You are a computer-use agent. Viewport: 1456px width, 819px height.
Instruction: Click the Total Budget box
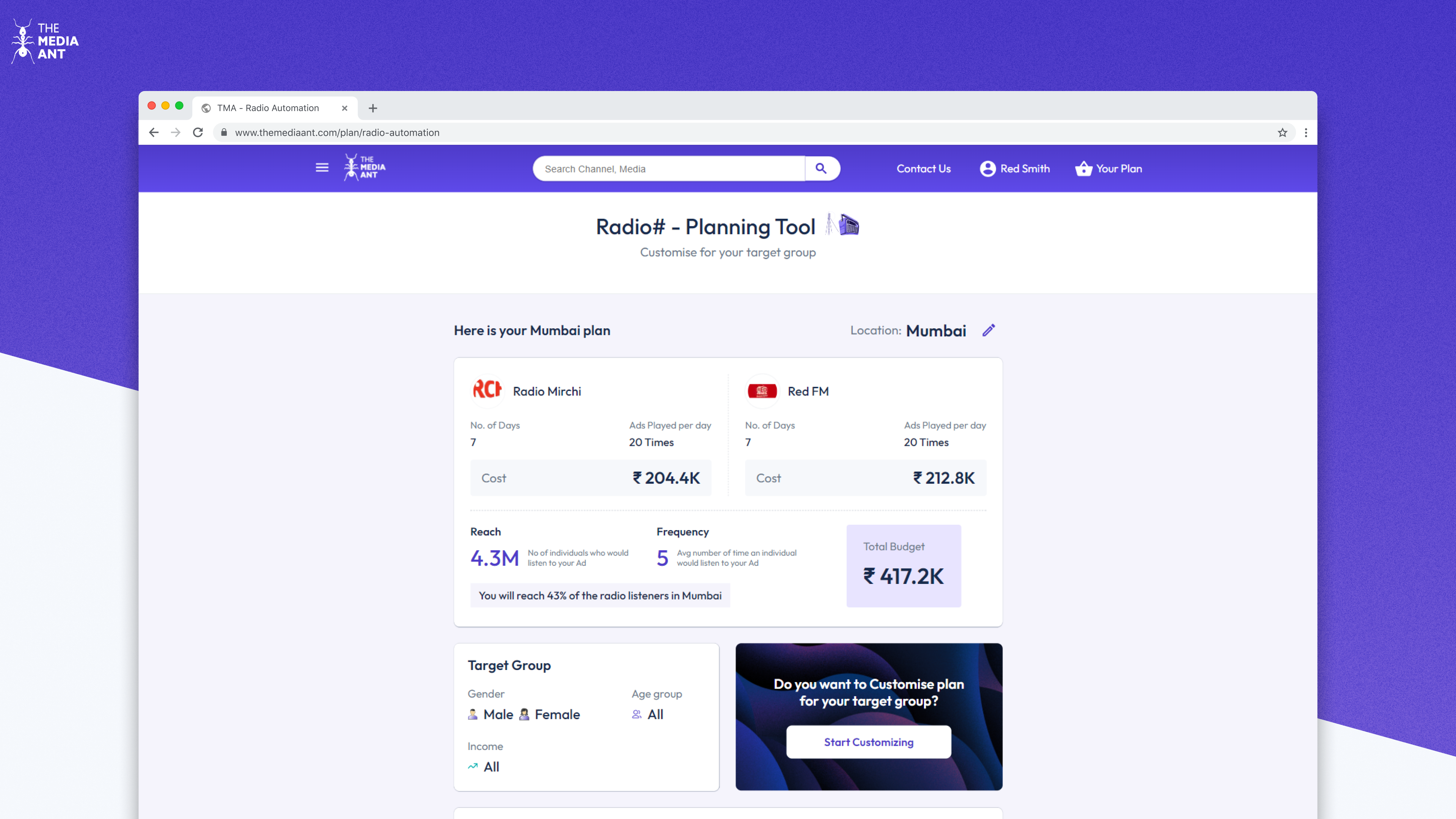pyautogui.click(x=903, y=566)
